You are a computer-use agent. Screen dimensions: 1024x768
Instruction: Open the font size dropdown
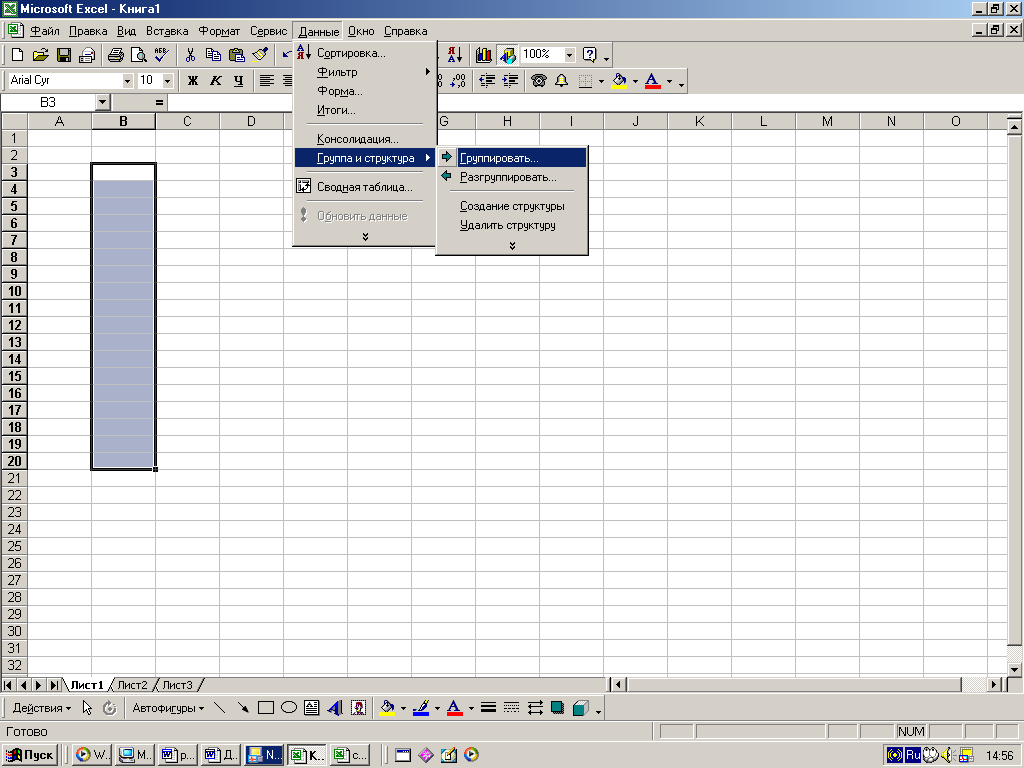coord(168,80)
